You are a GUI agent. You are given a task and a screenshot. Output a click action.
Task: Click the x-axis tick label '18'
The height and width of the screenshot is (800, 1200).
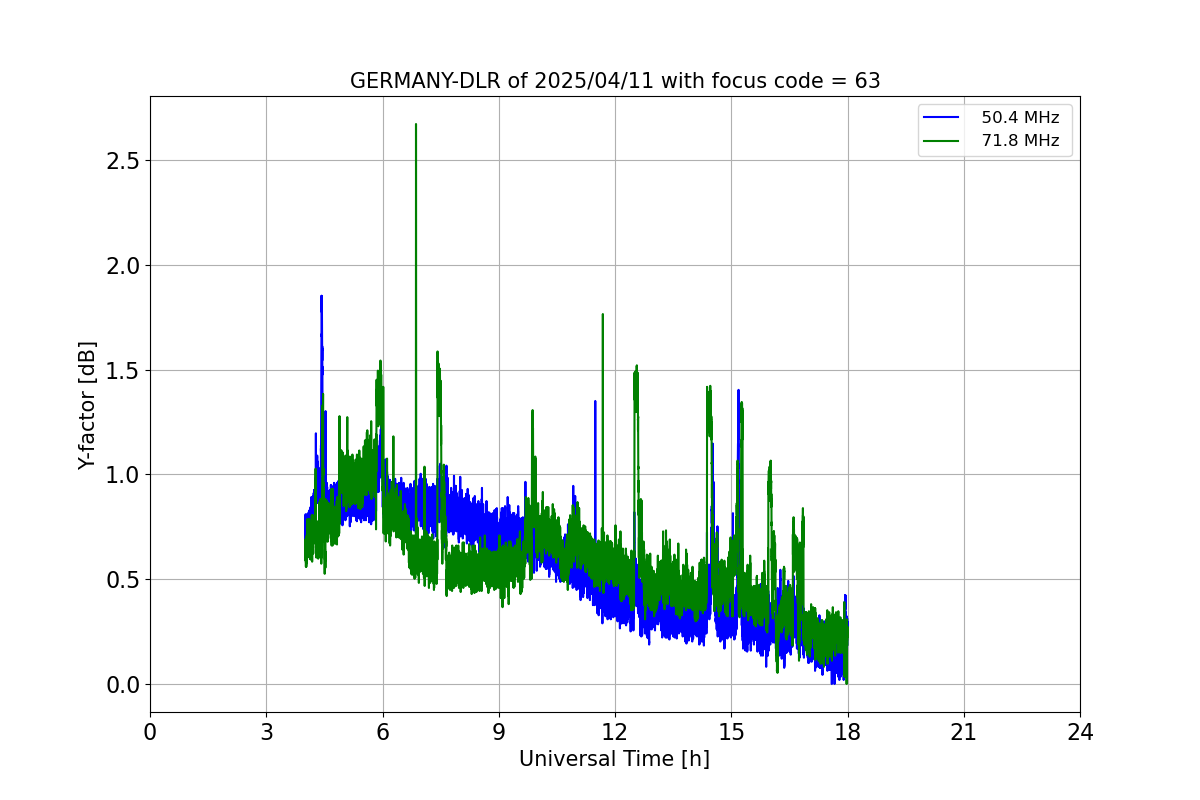click(x=848, y=732)
